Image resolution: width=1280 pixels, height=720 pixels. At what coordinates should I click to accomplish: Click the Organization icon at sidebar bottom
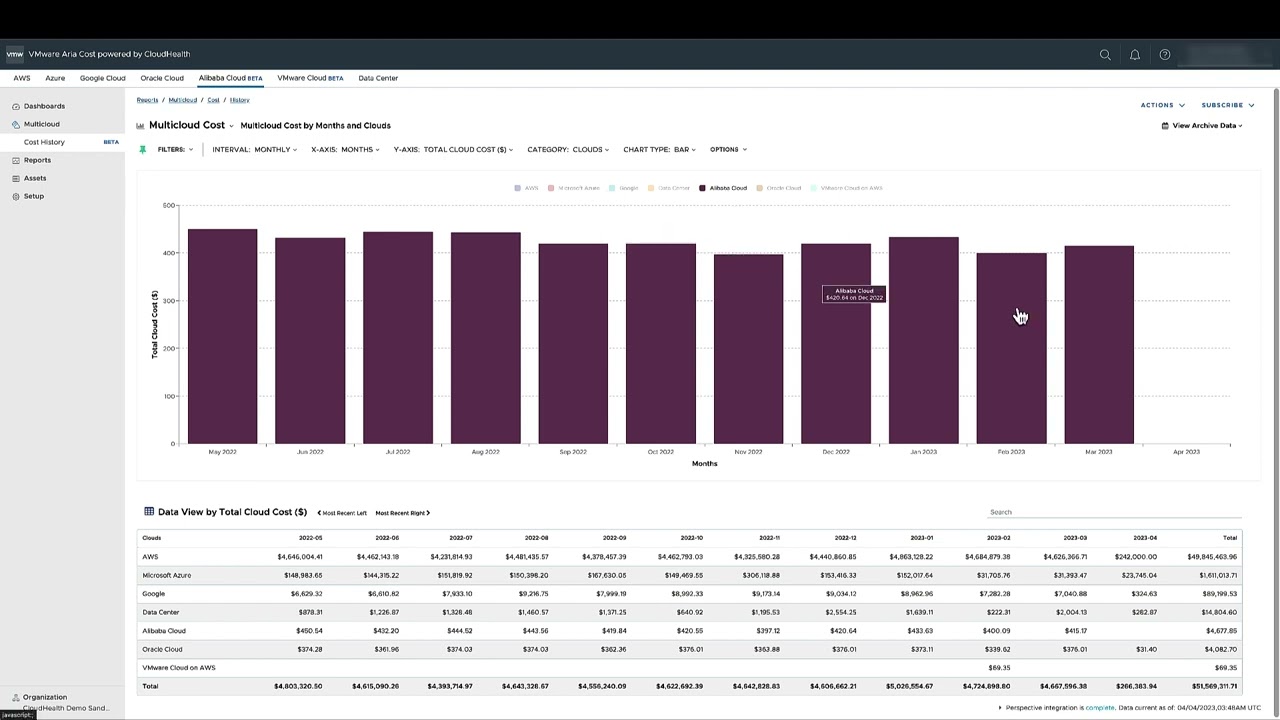click(16, 697)
